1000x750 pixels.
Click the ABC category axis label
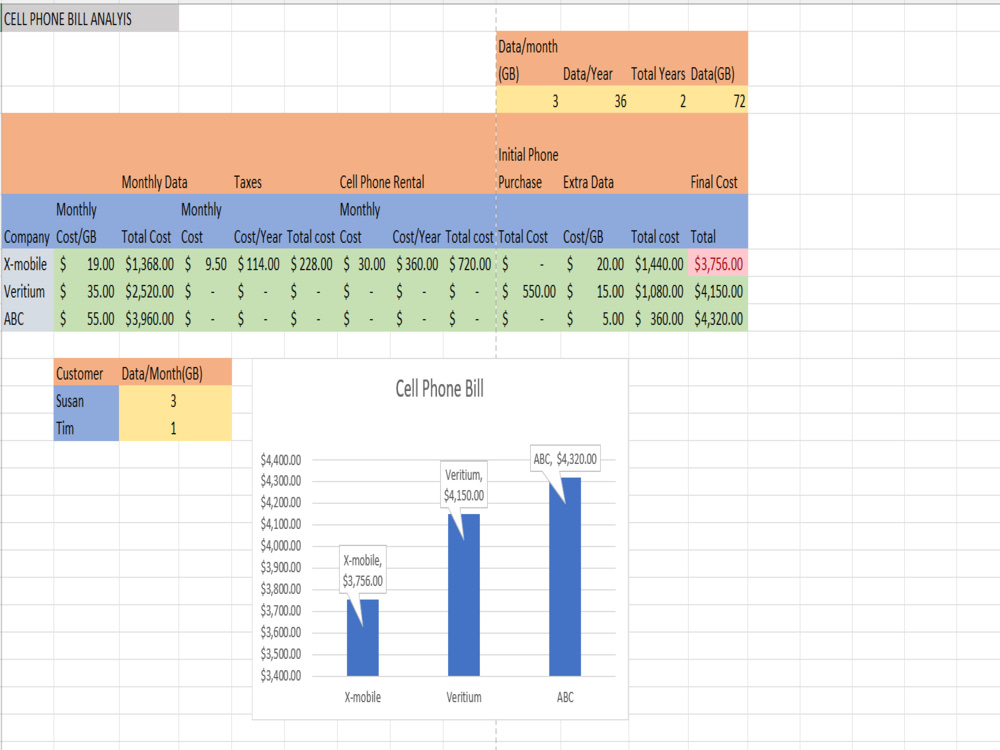[565, 697]
